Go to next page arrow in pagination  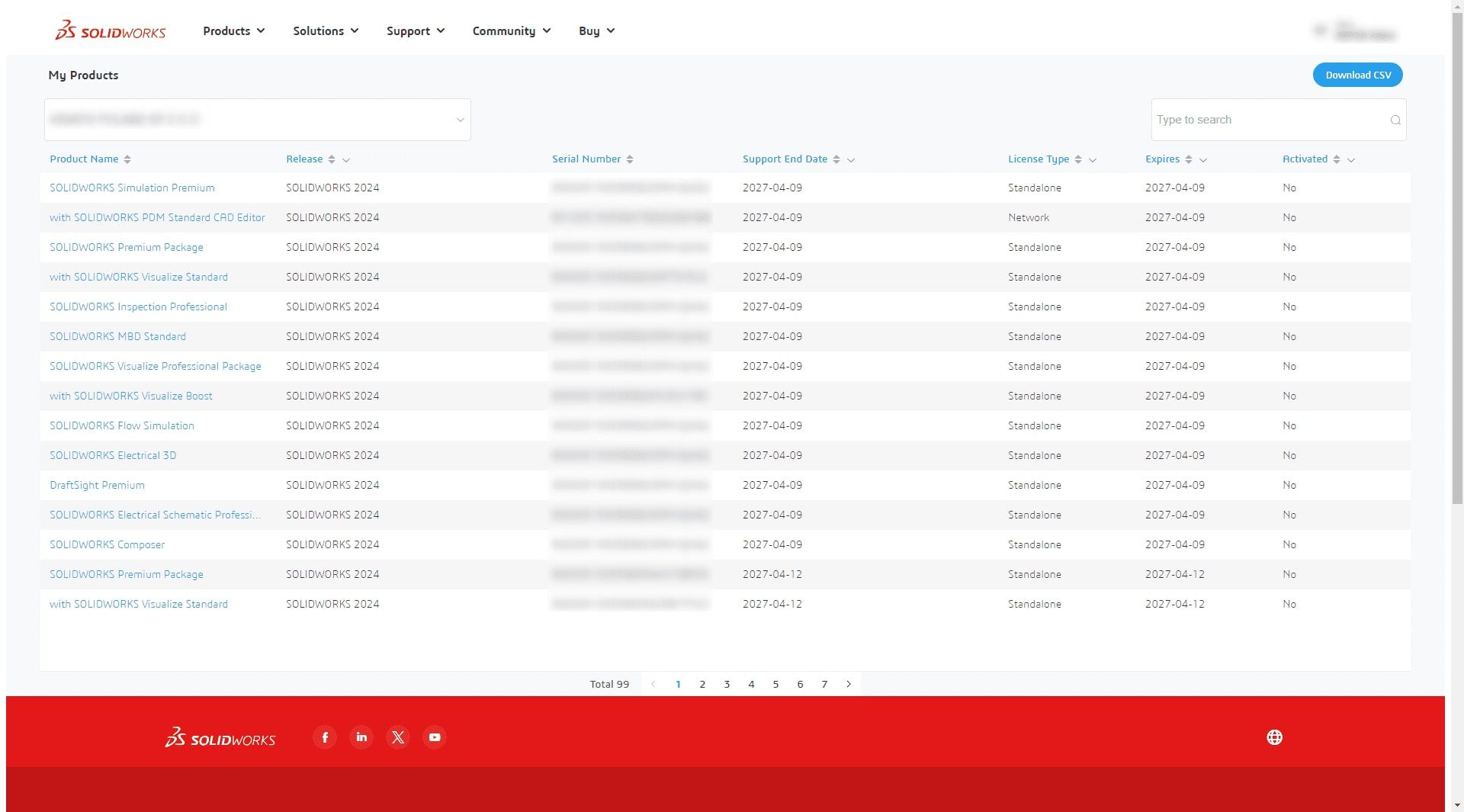tap(849, 684)
